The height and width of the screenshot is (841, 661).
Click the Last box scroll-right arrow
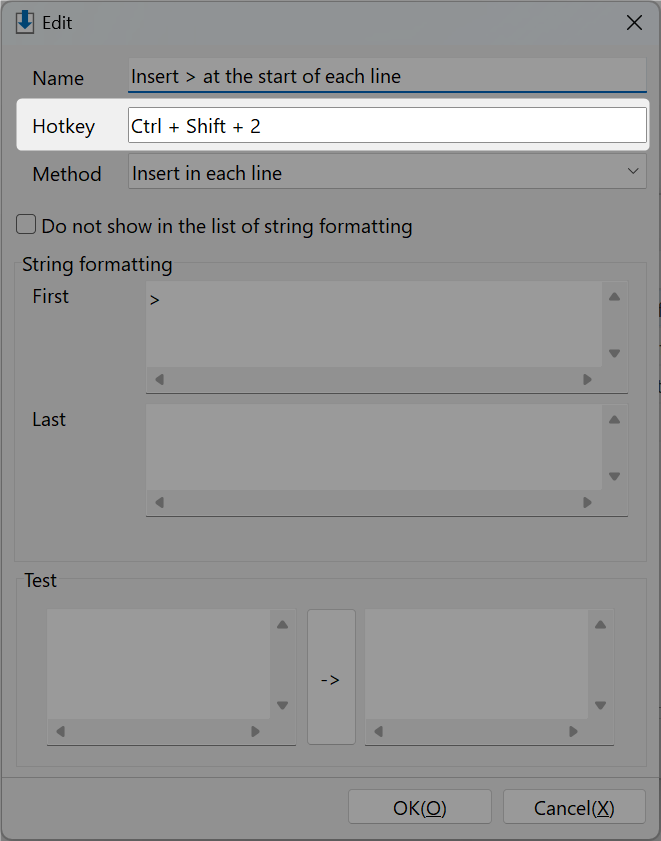587,503
